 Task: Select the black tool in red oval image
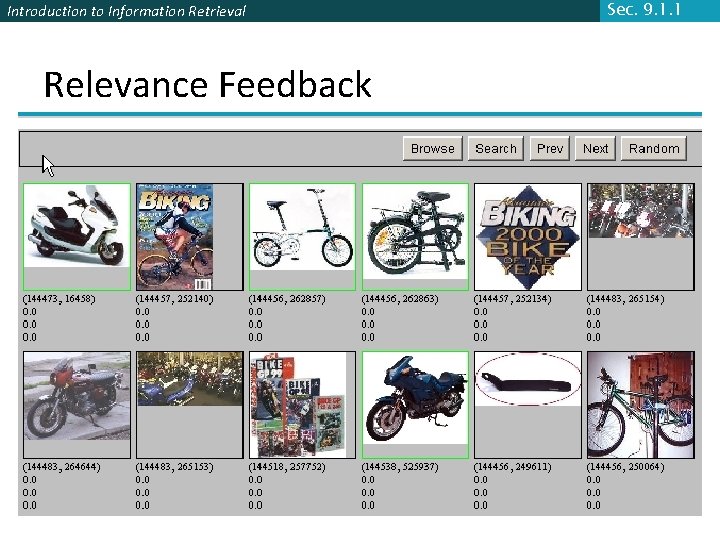[x=528, y=405]
